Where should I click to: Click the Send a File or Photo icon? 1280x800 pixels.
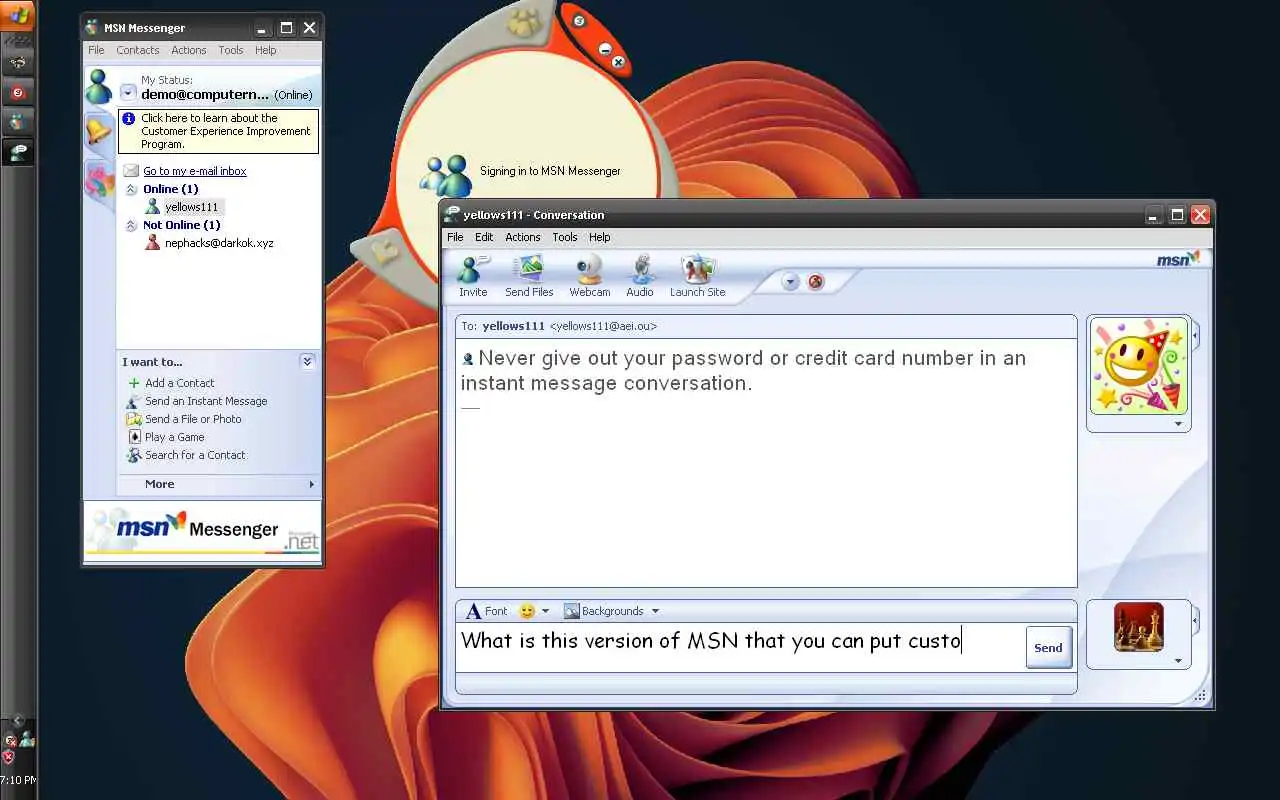pos(134,419)
